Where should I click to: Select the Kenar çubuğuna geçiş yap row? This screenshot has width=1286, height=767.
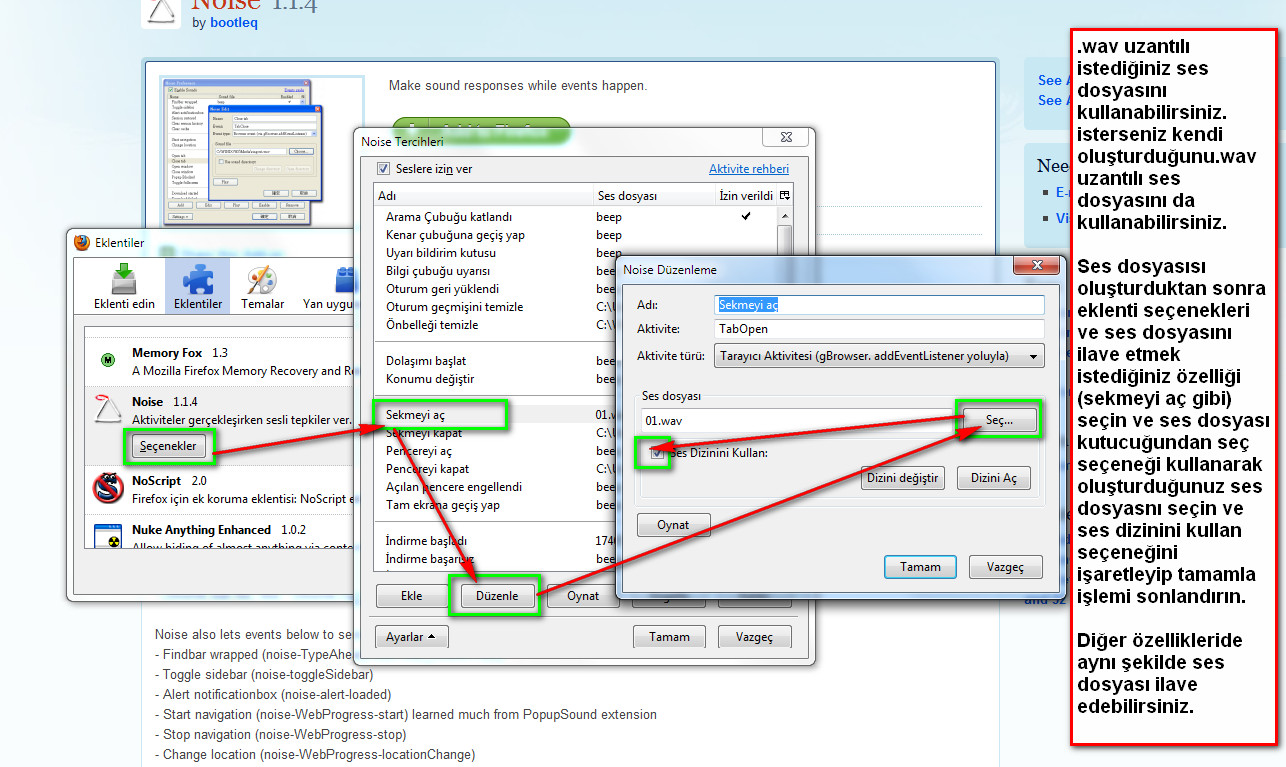click(575, 235)
